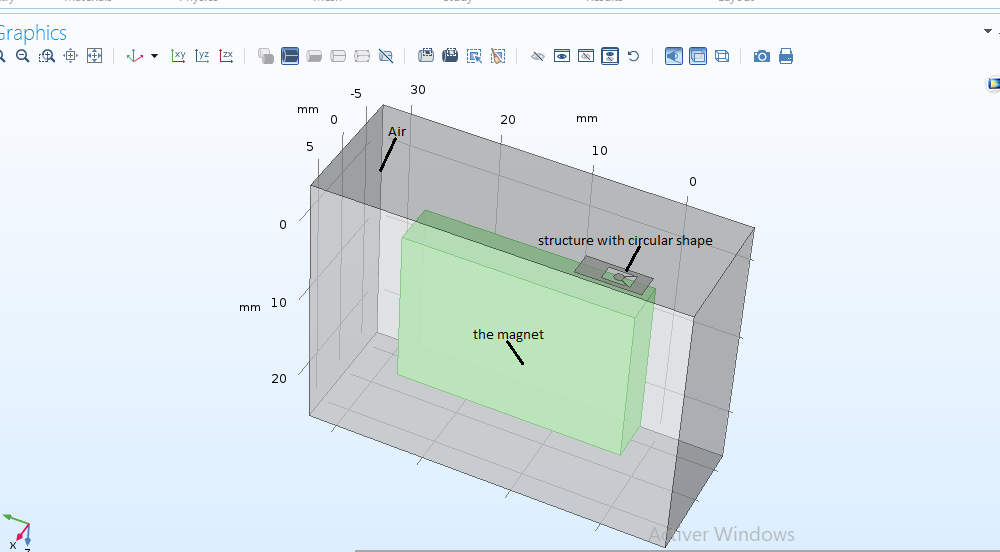Click the crossed-eye Hide icon
Image resolution: width=1000 pixels, height=552 pixels.
point(538,56)
